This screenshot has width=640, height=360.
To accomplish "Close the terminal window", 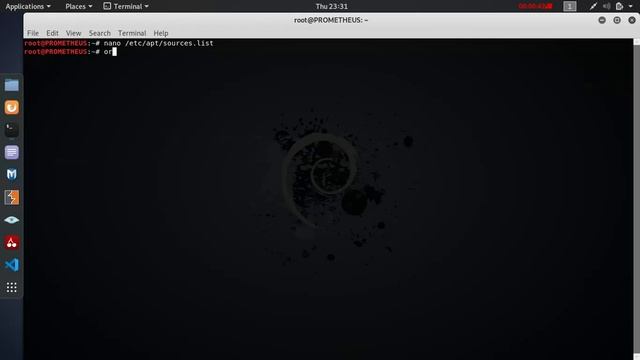I will 632,20.
